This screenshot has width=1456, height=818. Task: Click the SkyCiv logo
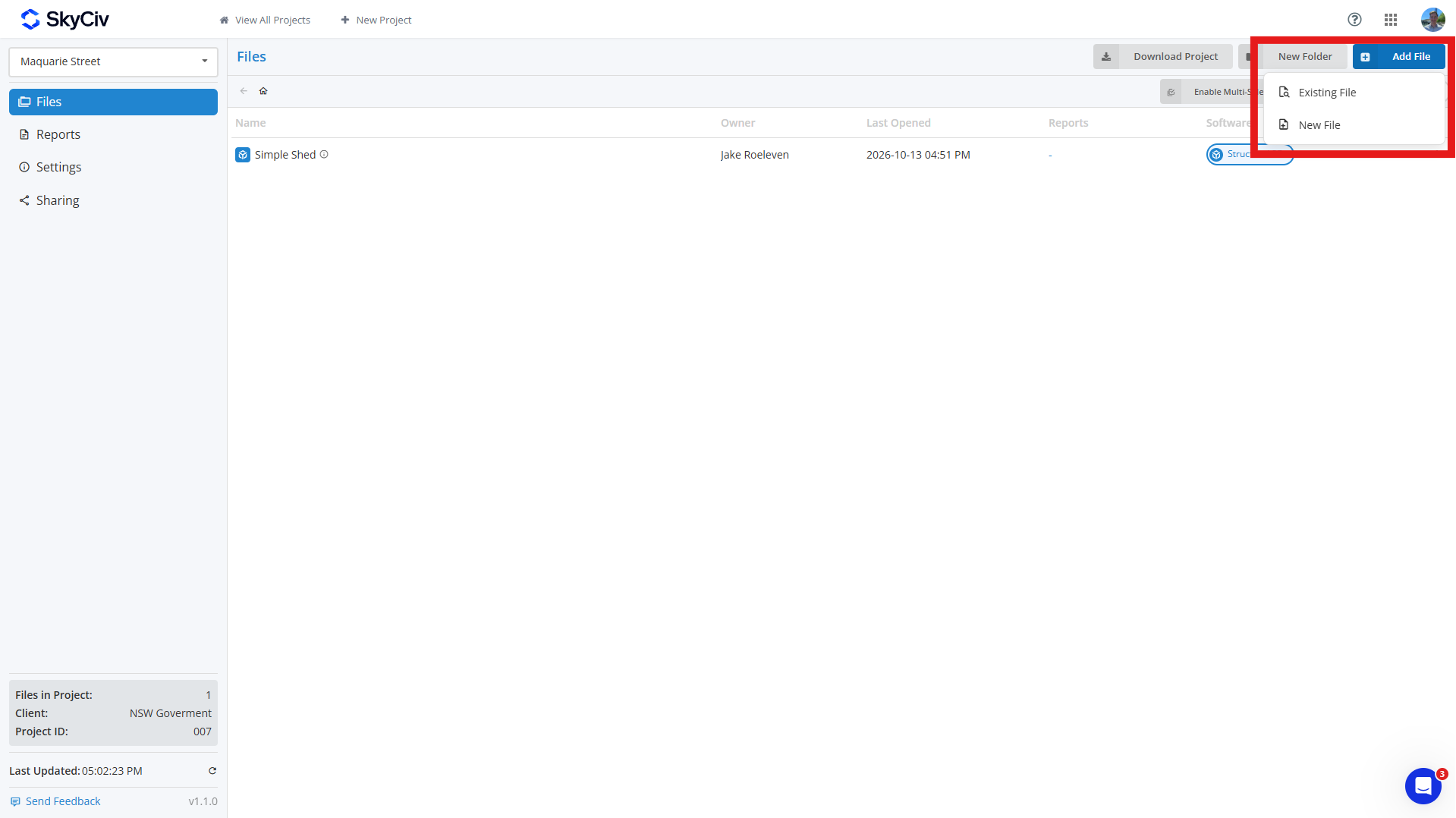click(x=64, y=20)
